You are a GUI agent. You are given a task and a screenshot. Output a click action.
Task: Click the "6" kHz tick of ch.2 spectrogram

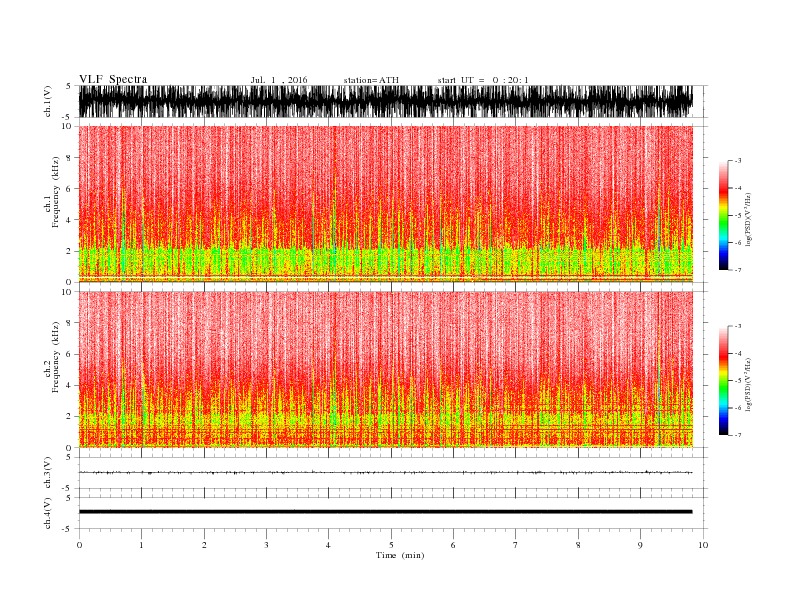point(70,354)
